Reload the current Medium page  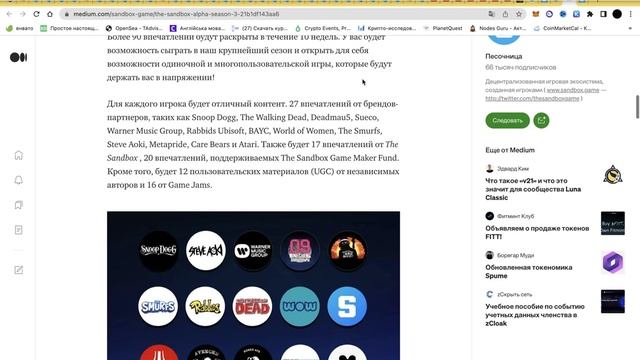tap(36, 14)
